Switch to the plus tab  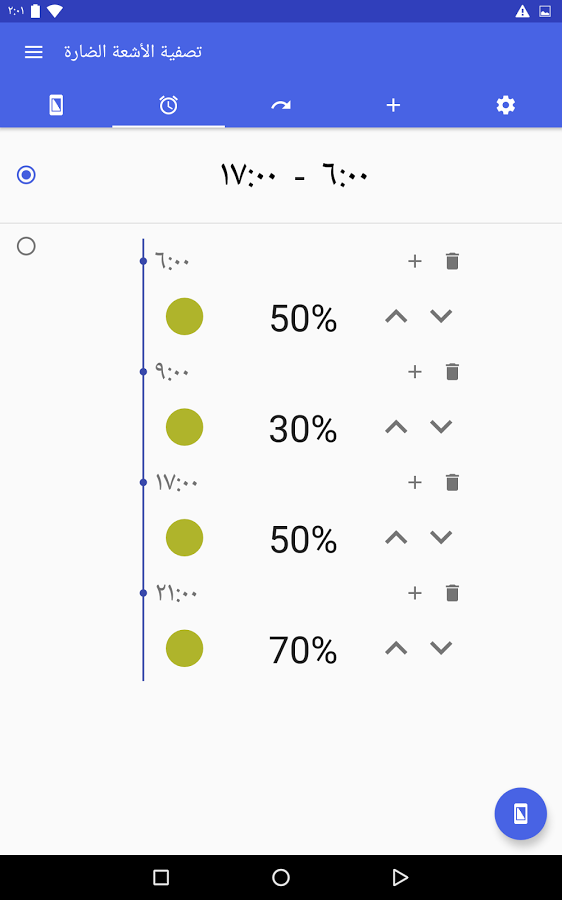pos(393,105)
